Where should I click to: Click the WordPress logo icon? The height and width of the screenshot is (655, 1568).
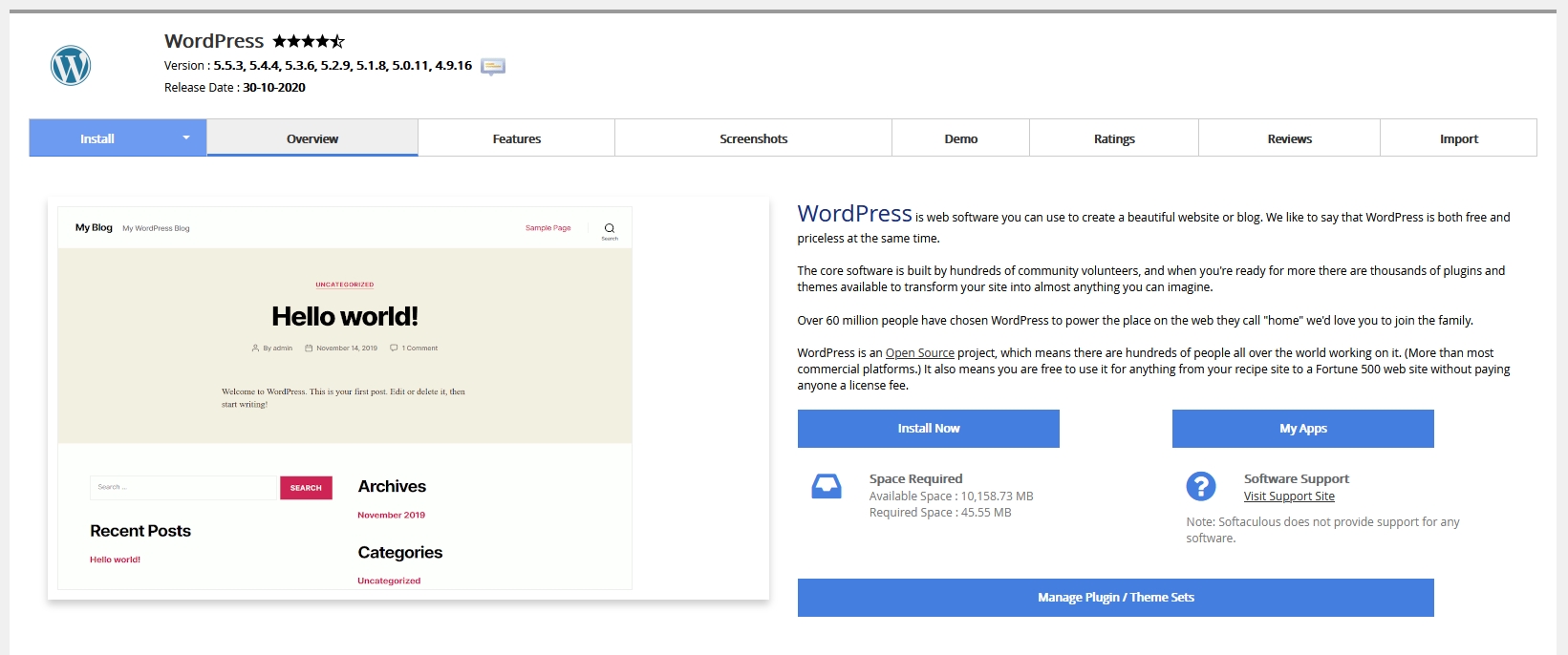71,66
